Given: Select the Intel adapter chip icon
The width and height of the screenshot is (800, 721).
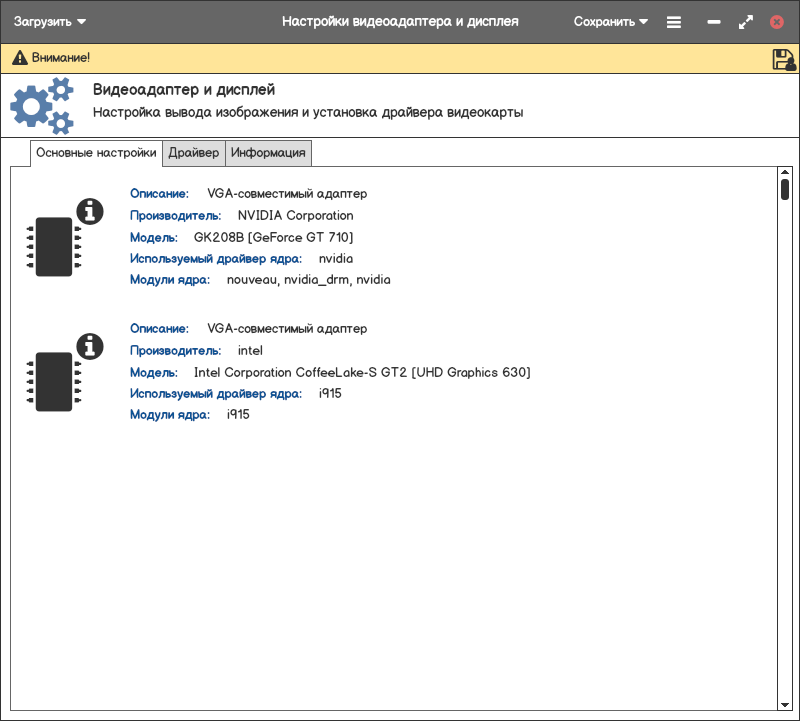Looking at the screenshot, I should (54, 381).
